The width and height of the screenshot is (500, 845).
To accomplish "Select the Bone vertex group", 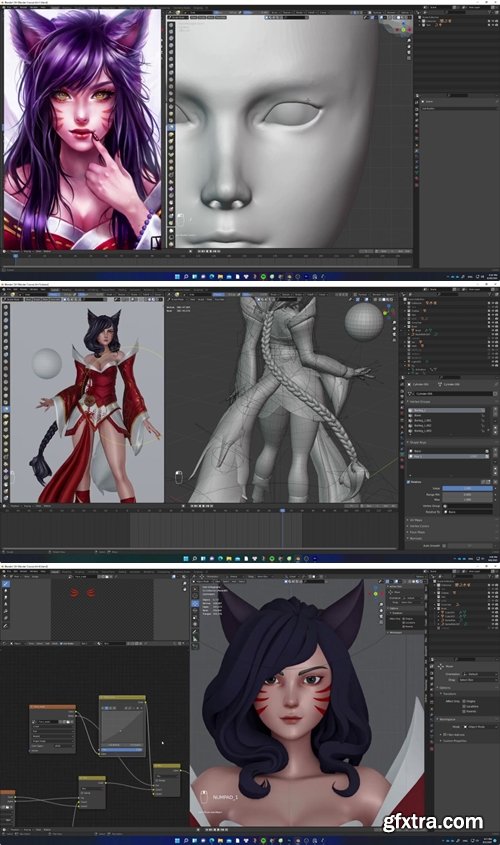I will pyautogui.click(x=447, y=415).
